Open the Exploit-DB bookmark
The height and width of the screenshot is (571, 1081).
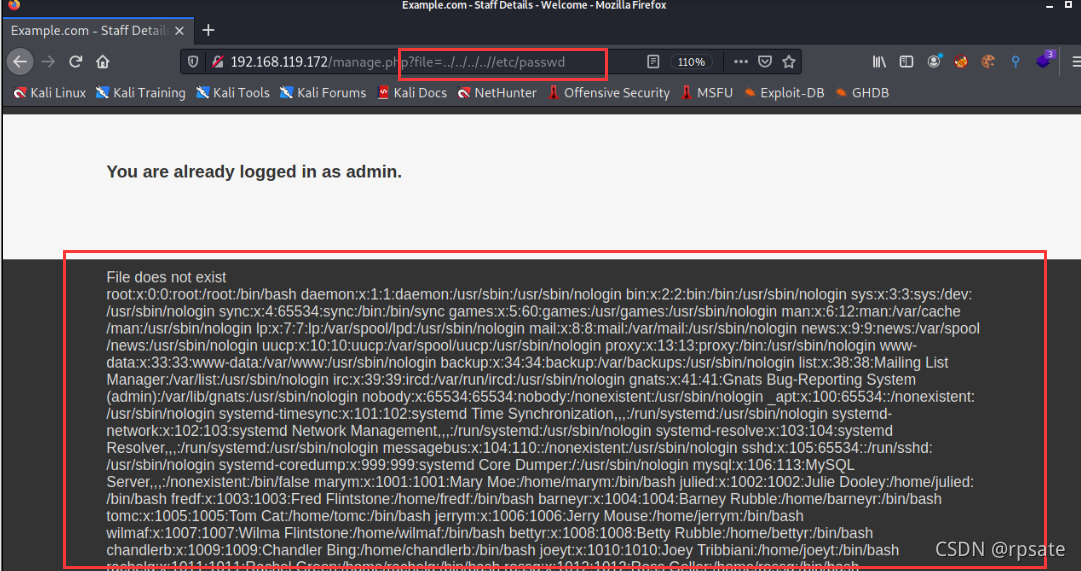click(784, 92)
